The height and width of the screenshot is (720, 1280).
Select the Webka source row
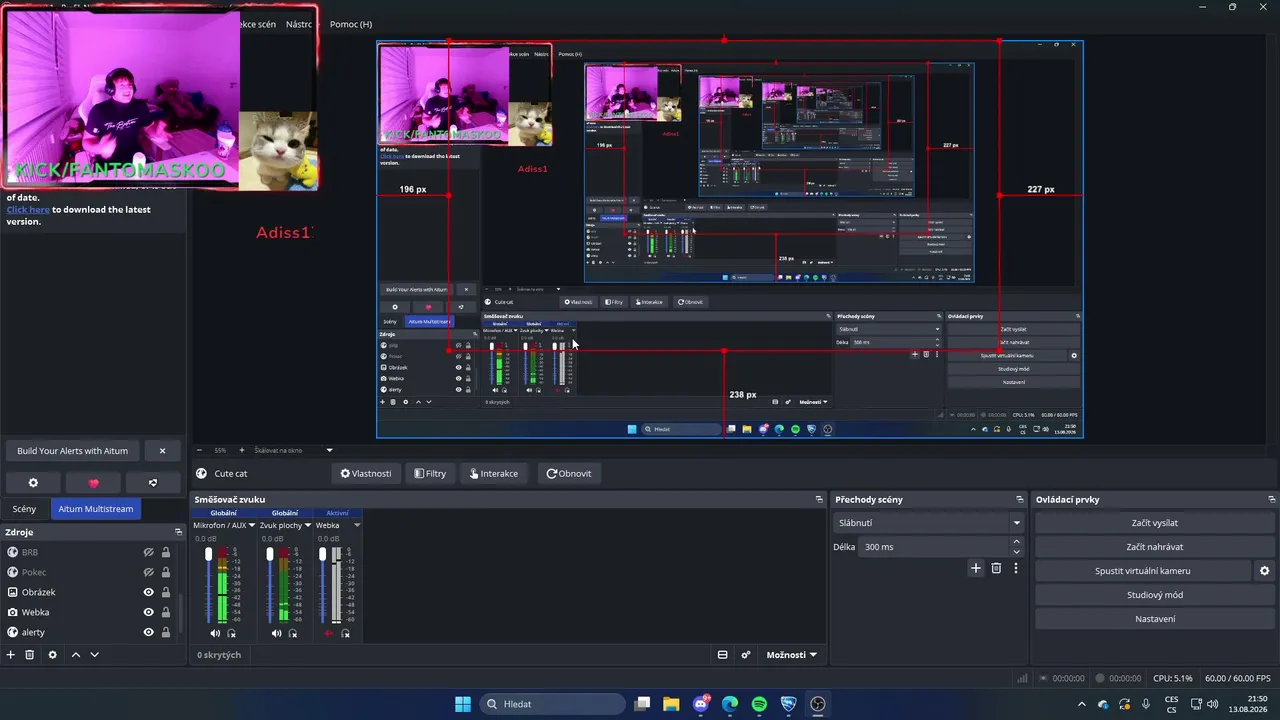(x=91, y=612)
